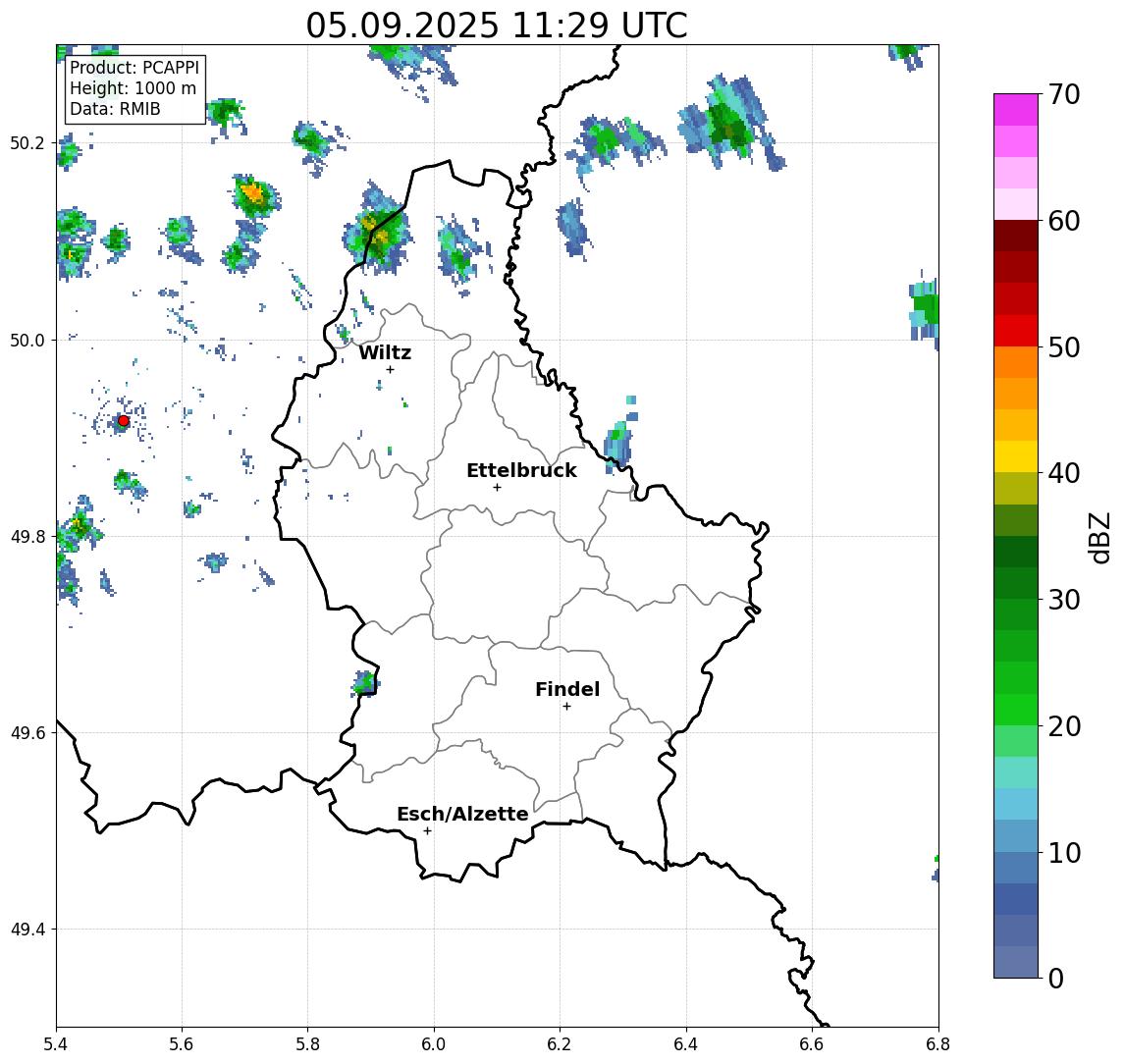
Task: Click the 'Product: PCAPPI' legend line
Action: pos(134,68)
